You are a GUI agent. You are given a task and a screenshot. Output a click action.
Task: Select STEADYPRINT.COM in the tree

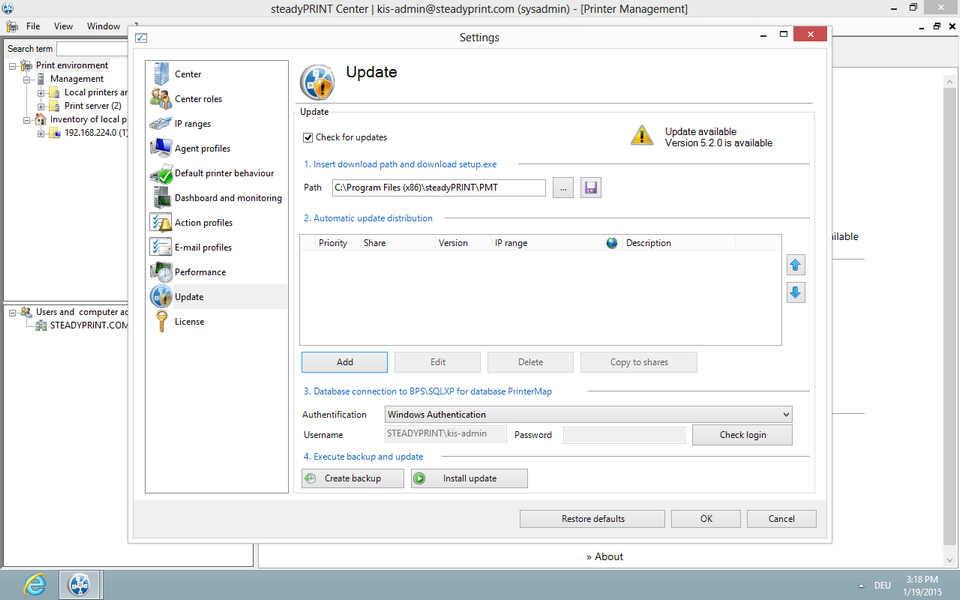tap(89, 325)
